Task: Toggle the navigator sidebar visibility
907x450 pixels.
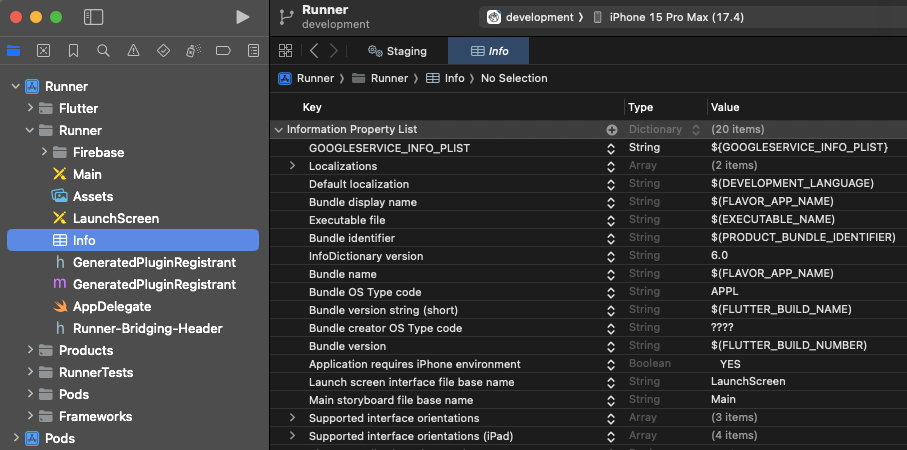Action: click(93, 17)
